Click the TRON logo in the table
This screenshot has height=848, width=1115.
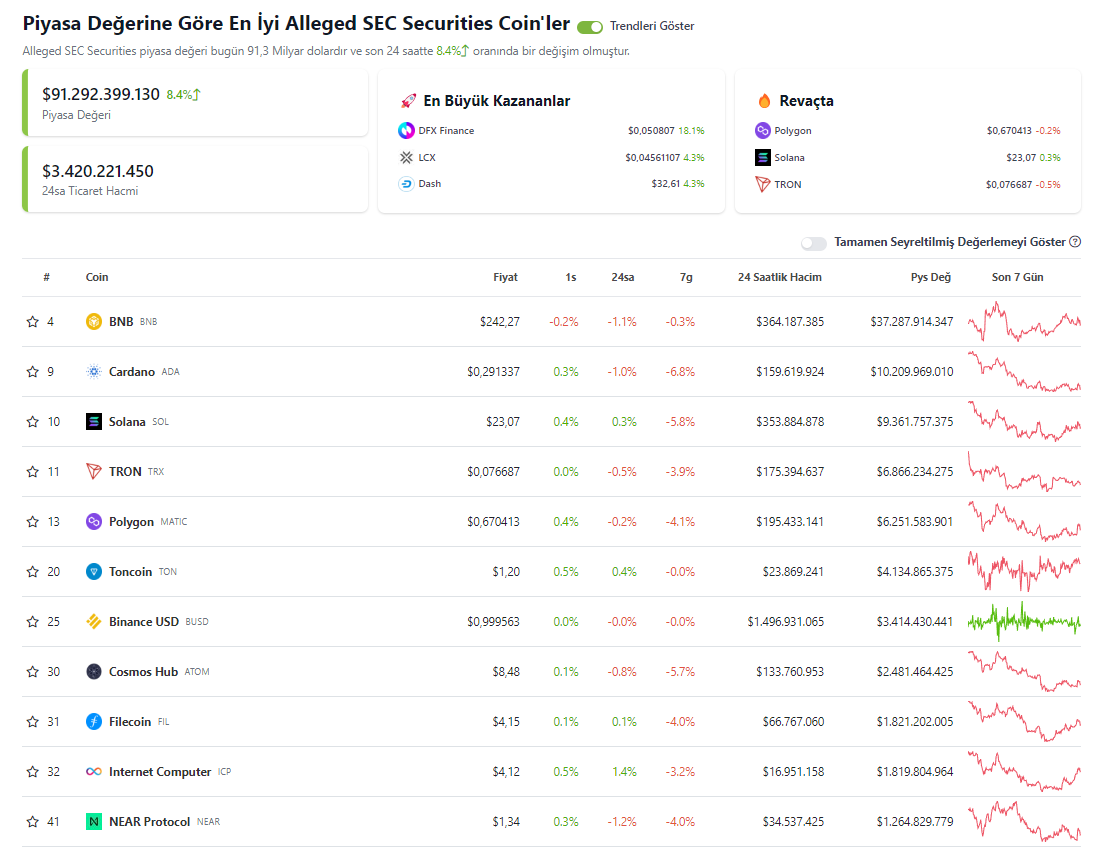94,472
